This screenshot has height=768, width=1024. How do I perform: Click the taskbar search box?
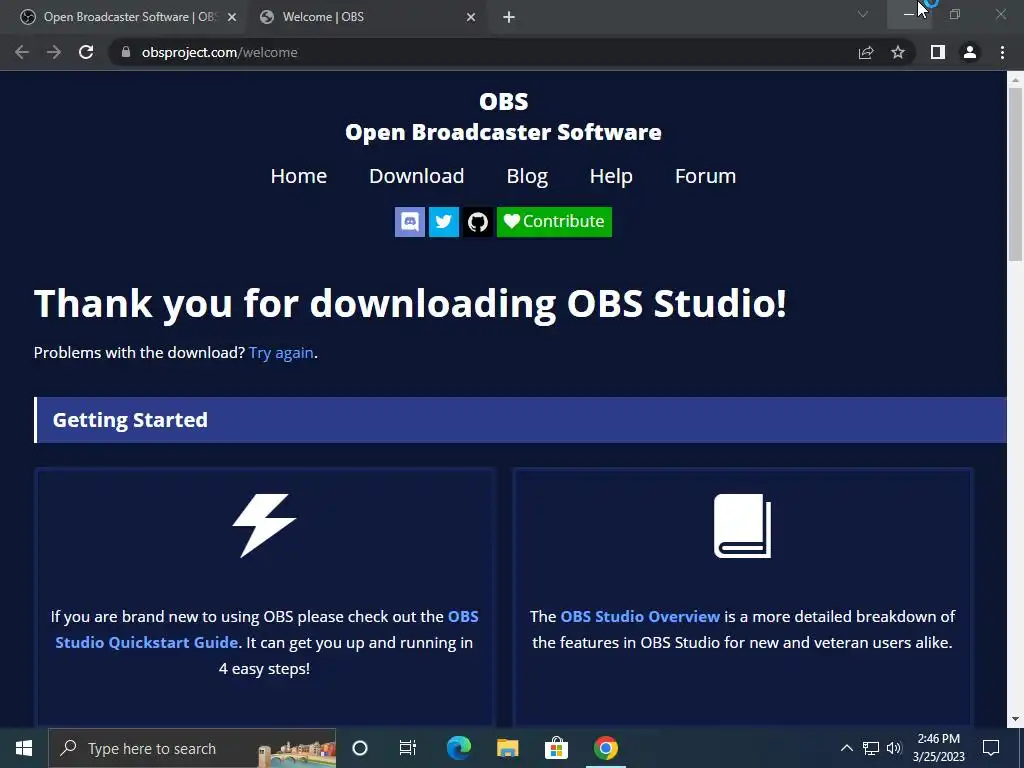tap(192, 748)
